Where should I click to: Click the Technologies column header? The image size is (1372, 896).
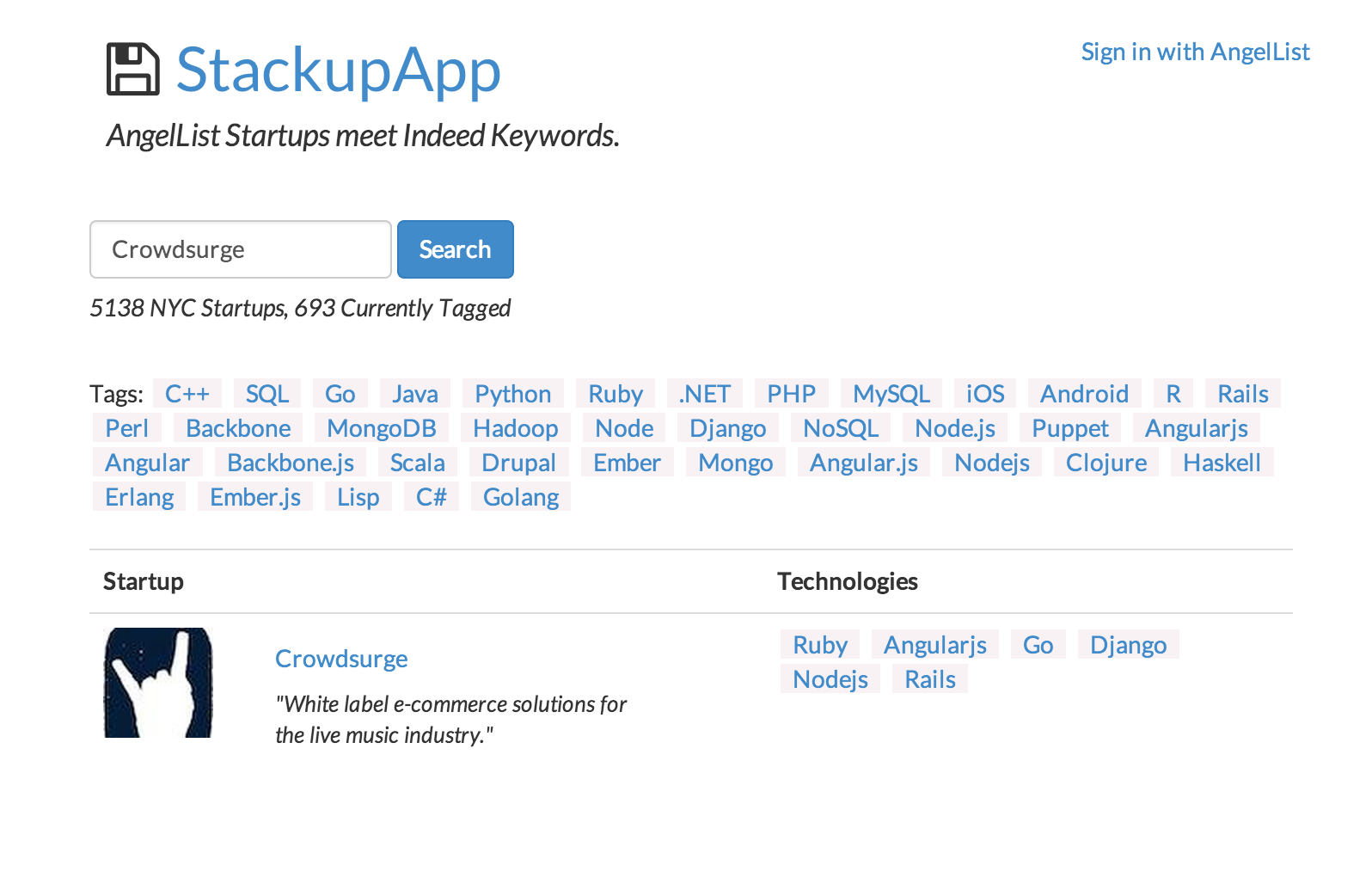[x=848, y=581]
